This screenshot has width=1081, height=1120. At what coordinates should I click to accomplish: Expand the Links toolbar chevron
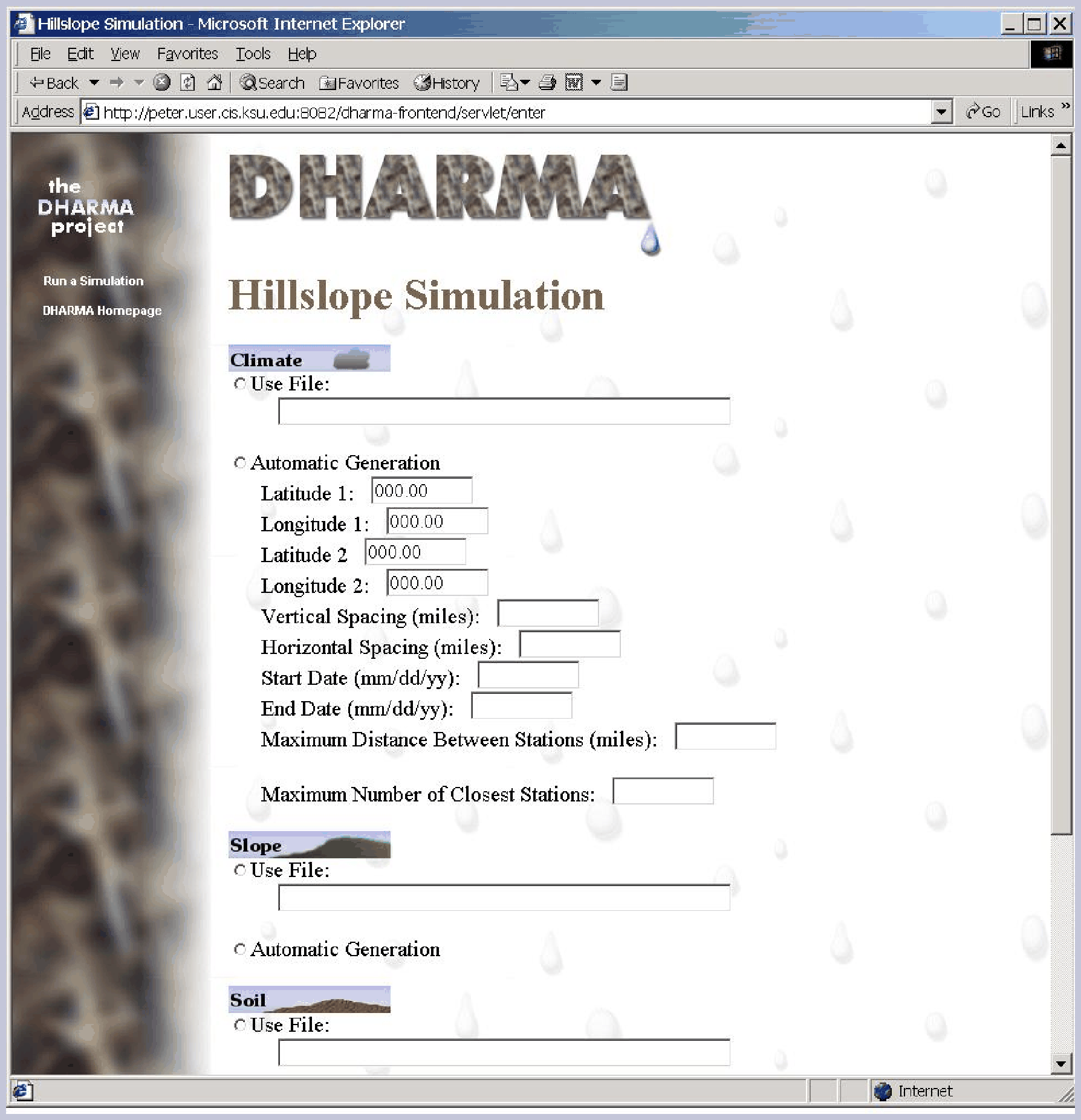pos(1065,107)
